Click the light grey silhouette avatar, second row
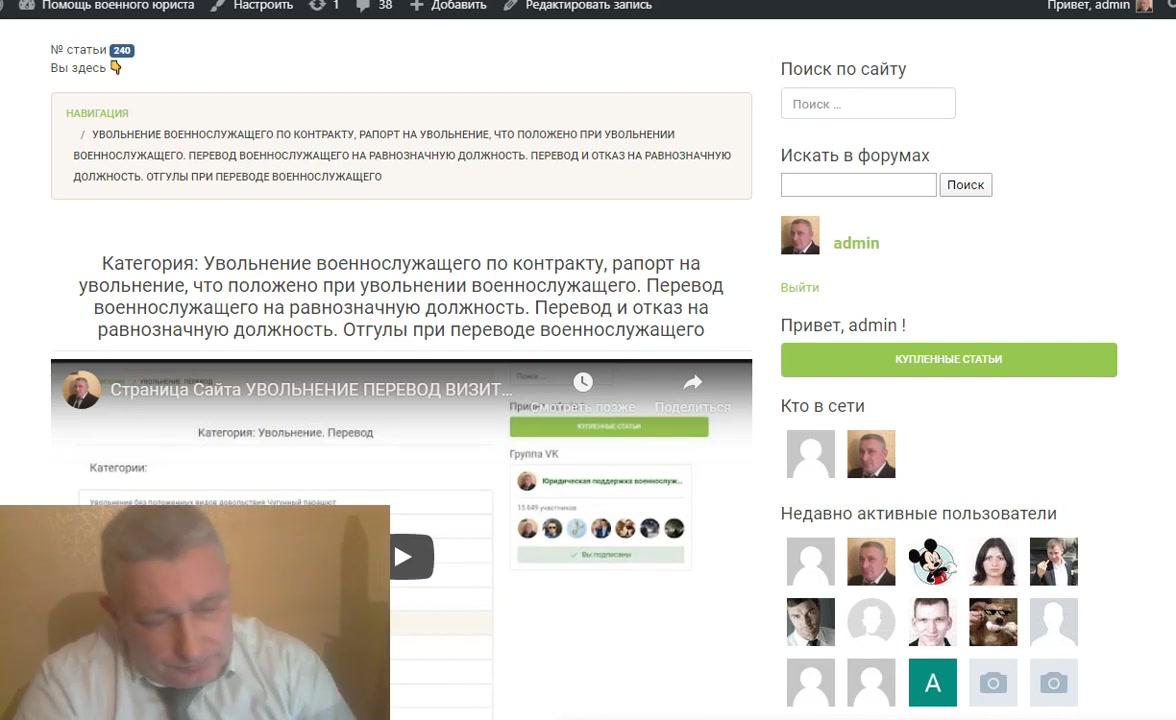This screenshot has width=1176, height=720. (1054, 622)
